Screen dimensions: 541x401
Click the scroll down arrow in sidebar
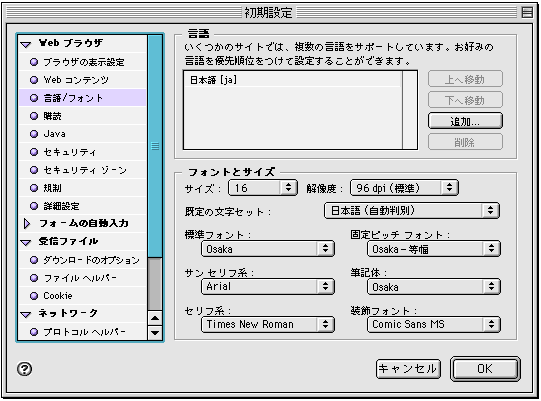[x=155, y=333]
